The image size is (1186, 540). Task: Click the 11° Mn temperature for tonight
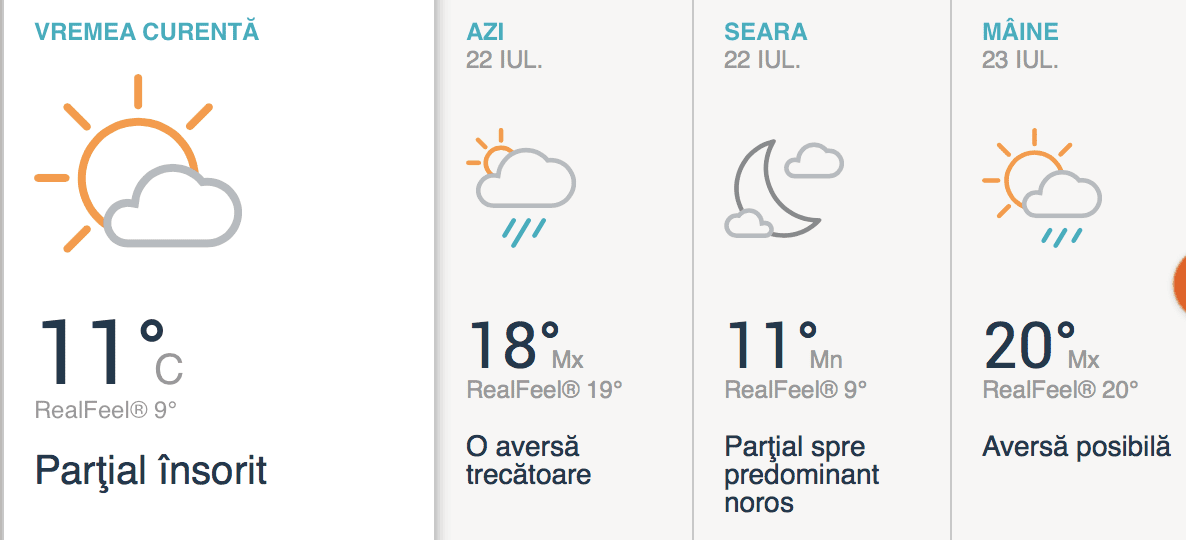click(782, 345)
